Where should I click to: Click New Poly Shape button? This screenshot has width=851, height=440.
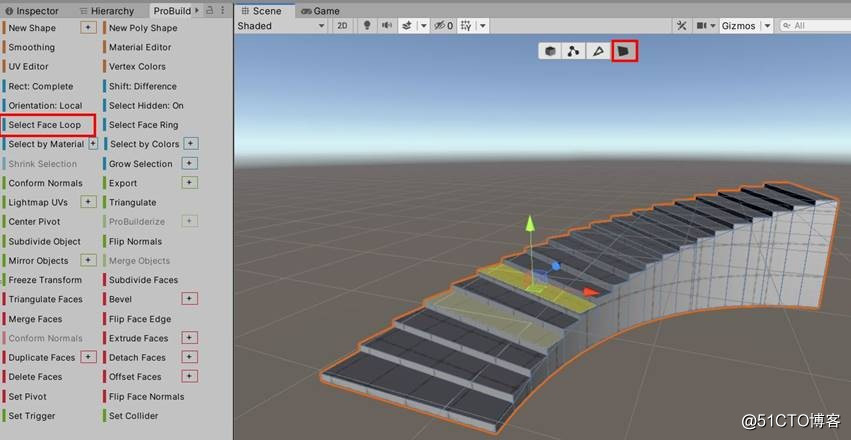pyautogui.click(x=143, y=28)
